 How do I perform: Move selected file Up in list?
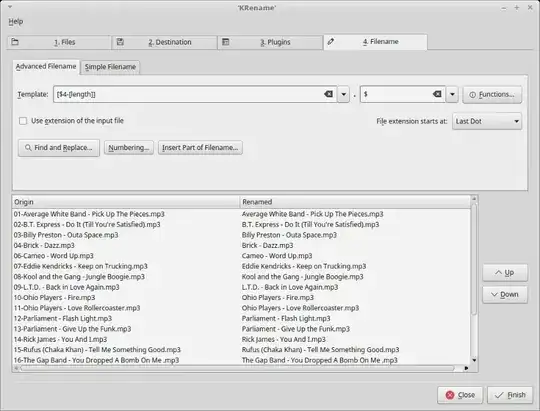505,273
